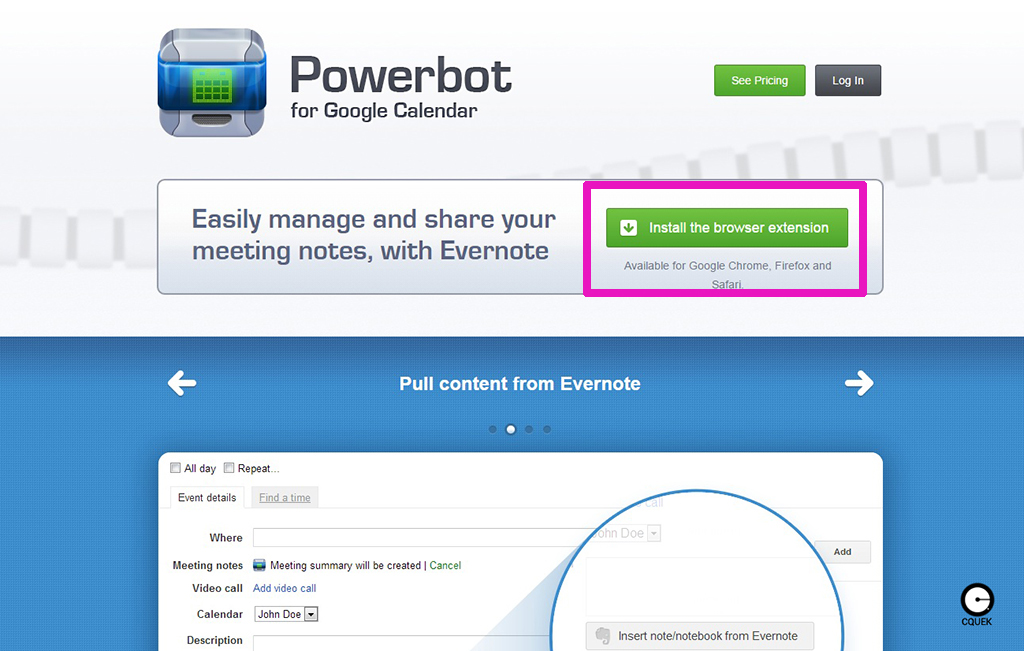The height and width of the screenshot is (651, 1024).
Task: Select the fourth carousel dot
Action: point(547,429)
